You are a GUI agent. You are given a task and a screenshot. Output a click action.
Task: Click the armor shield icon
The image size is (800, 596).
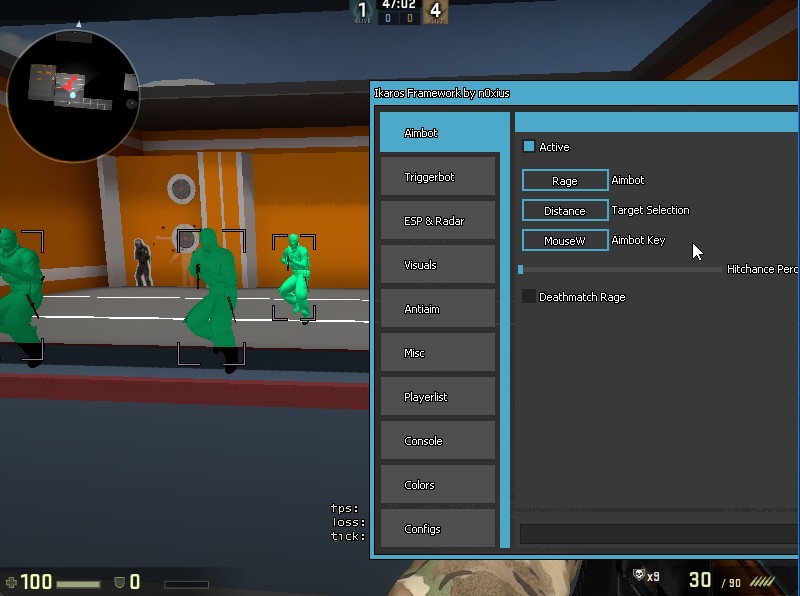119,582
